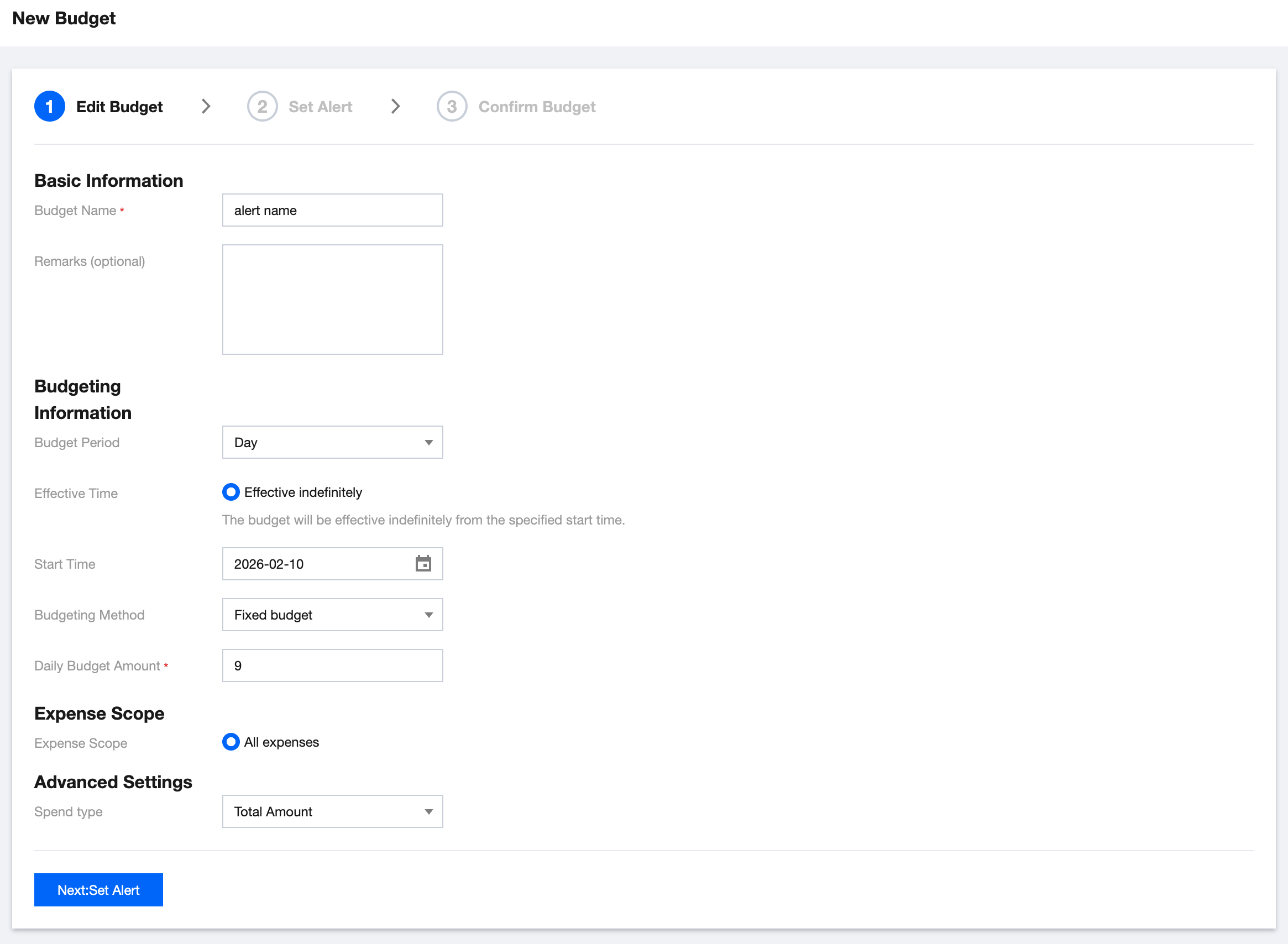Click the step 3 circle icon
Screen dimensions: 1288x944
(452, 106)
